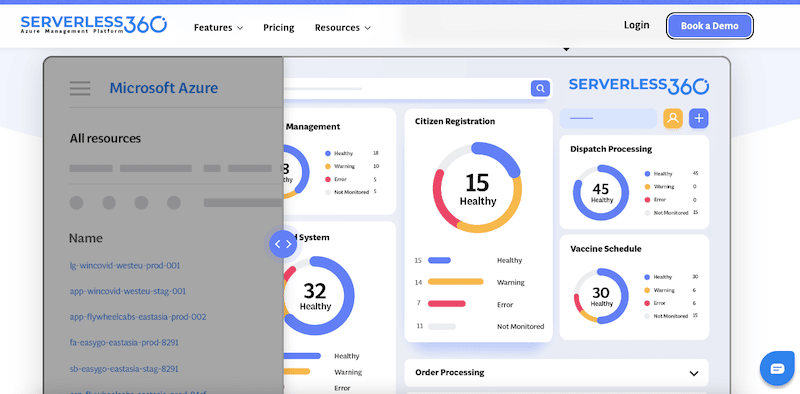Viewport: 800px width, 394px height.
Task: Open resource lg-wincovid-westeu-prod-001
Action: 124,265
